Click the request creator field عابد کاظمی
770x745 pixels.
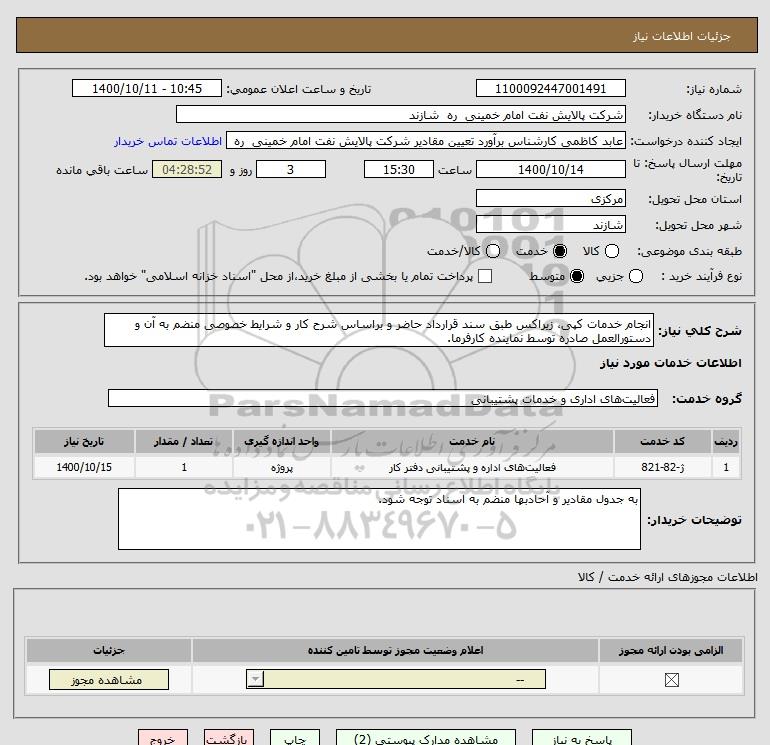(x=426, y=141)
